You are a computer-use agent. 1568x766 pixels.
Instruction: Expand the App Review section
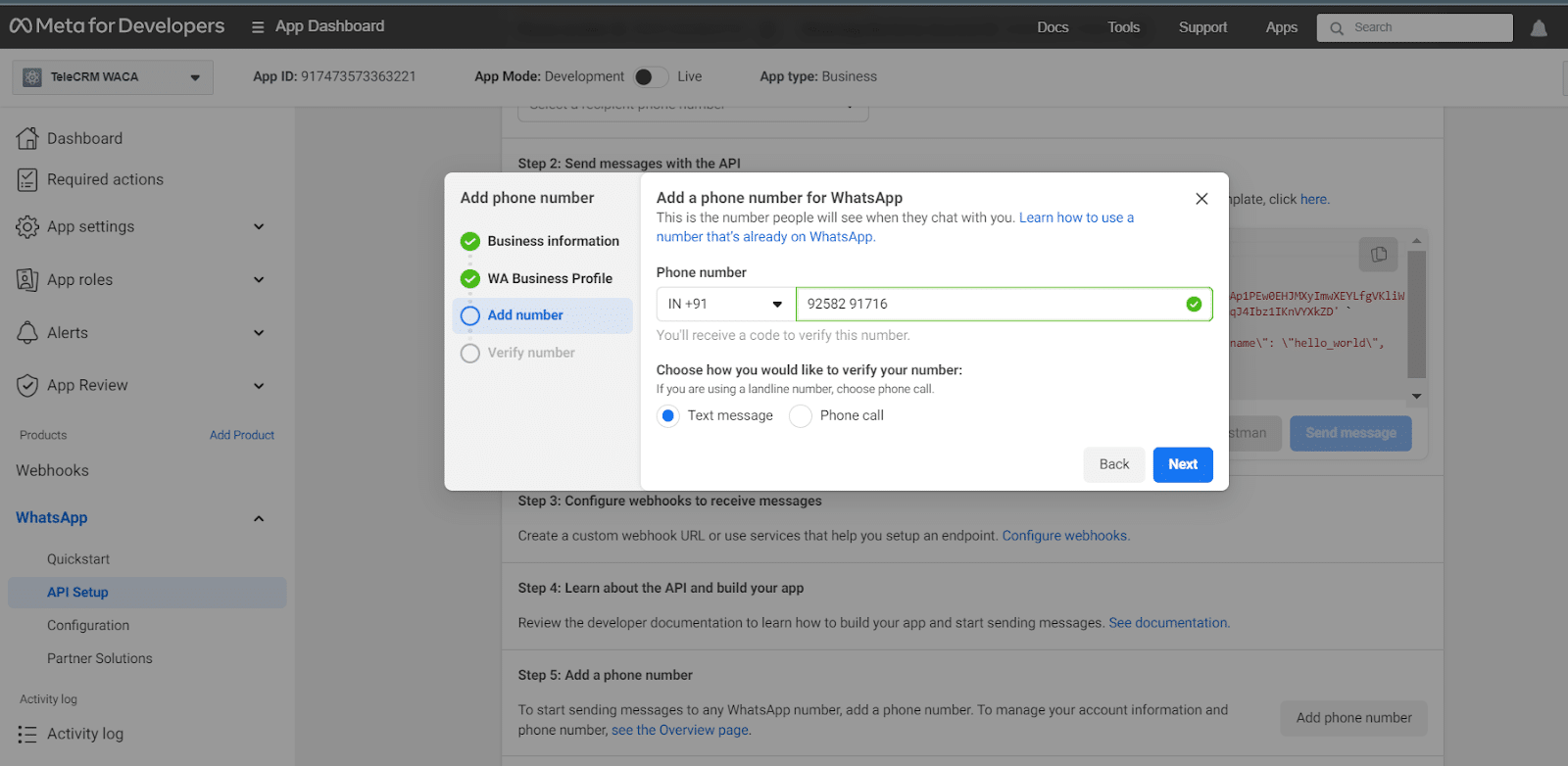[x=259, y=385]
